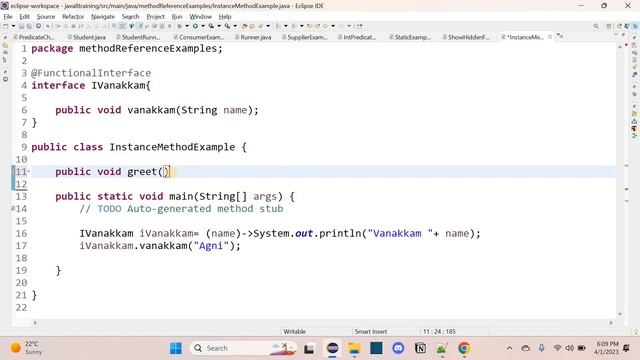Screen dimensions: 640x360
Task: Switch to the Student.java editor tab
Action: (87, 37)
